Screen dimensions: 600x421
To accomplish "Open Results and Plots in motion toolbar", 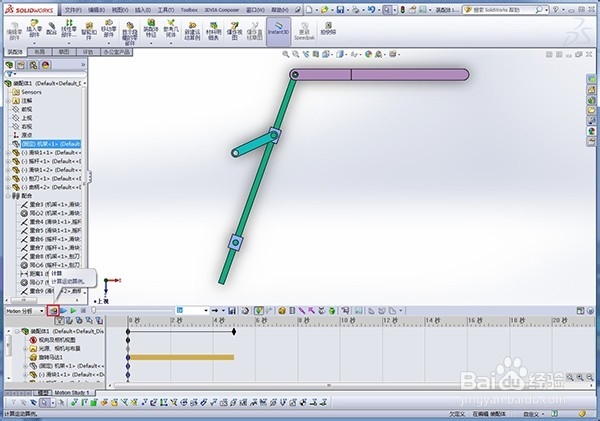I will 345,310.
